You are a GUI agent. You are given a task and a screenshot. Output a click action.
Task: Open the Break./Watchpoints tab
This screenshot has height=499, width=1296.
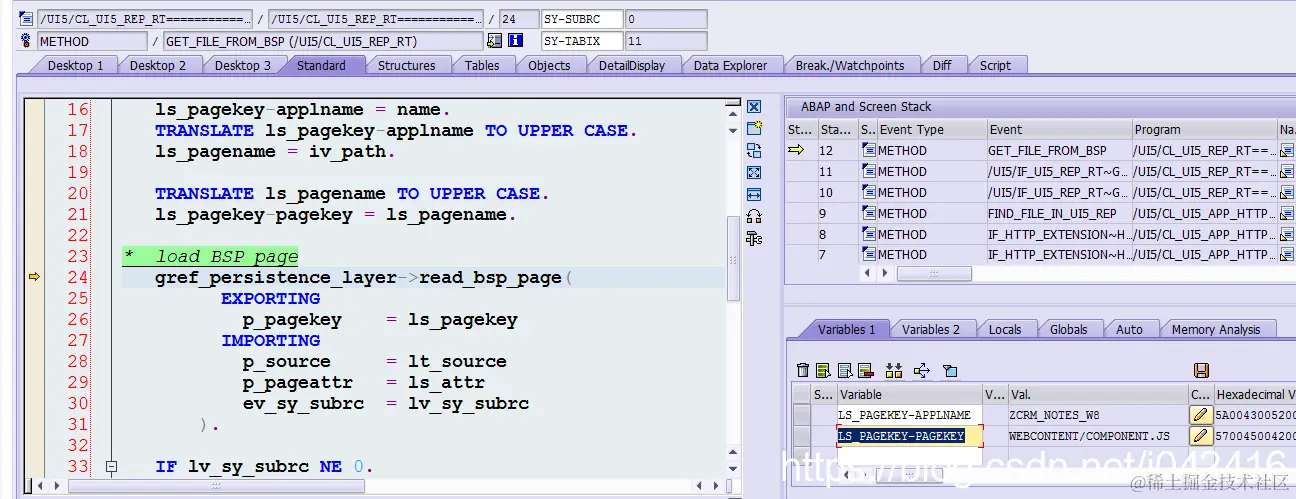click(x=849, y=65)
